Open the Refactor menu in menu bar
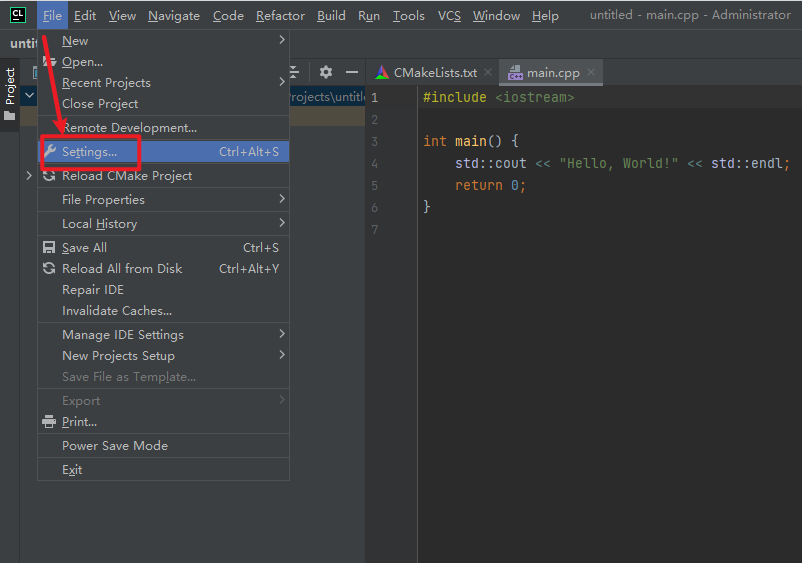802x563 pixels. pos(280,16)
